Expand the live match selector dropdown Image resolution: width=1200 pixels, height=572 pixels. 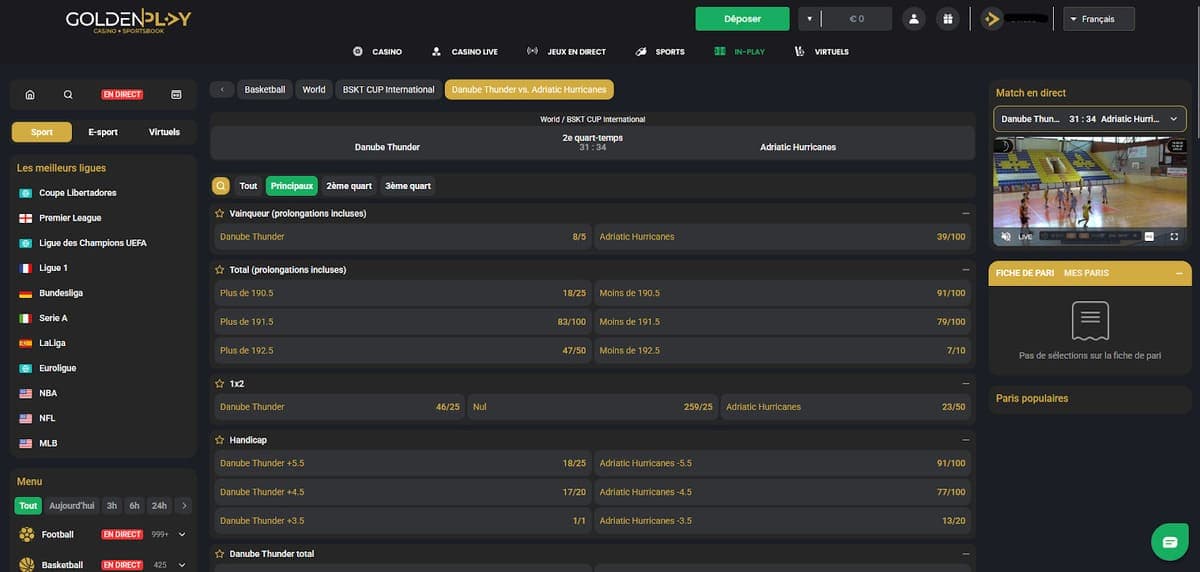click(x=1089, y=119)
